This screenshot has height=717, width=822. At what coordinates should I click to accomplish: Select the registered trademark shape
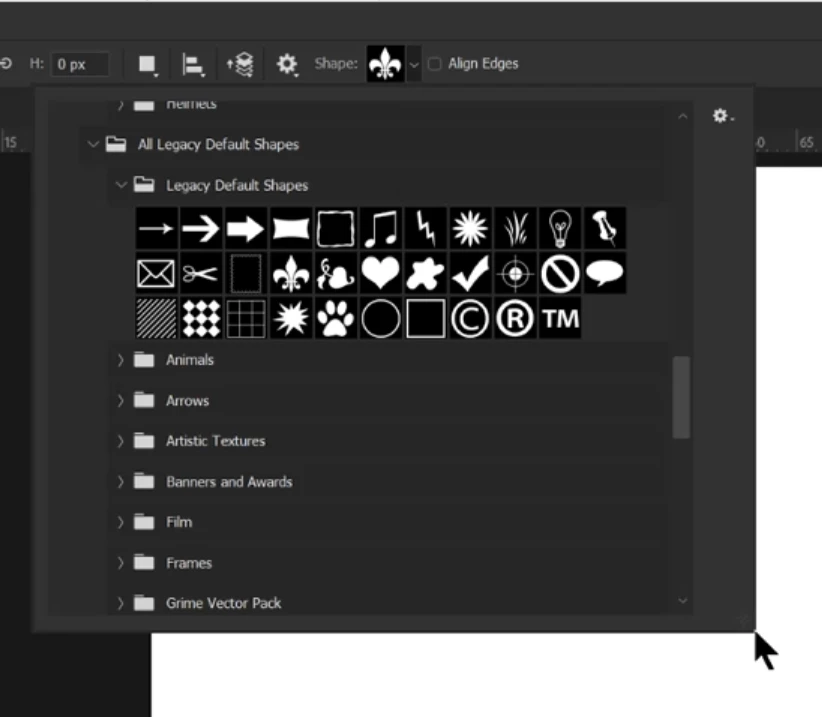point(515,318)
